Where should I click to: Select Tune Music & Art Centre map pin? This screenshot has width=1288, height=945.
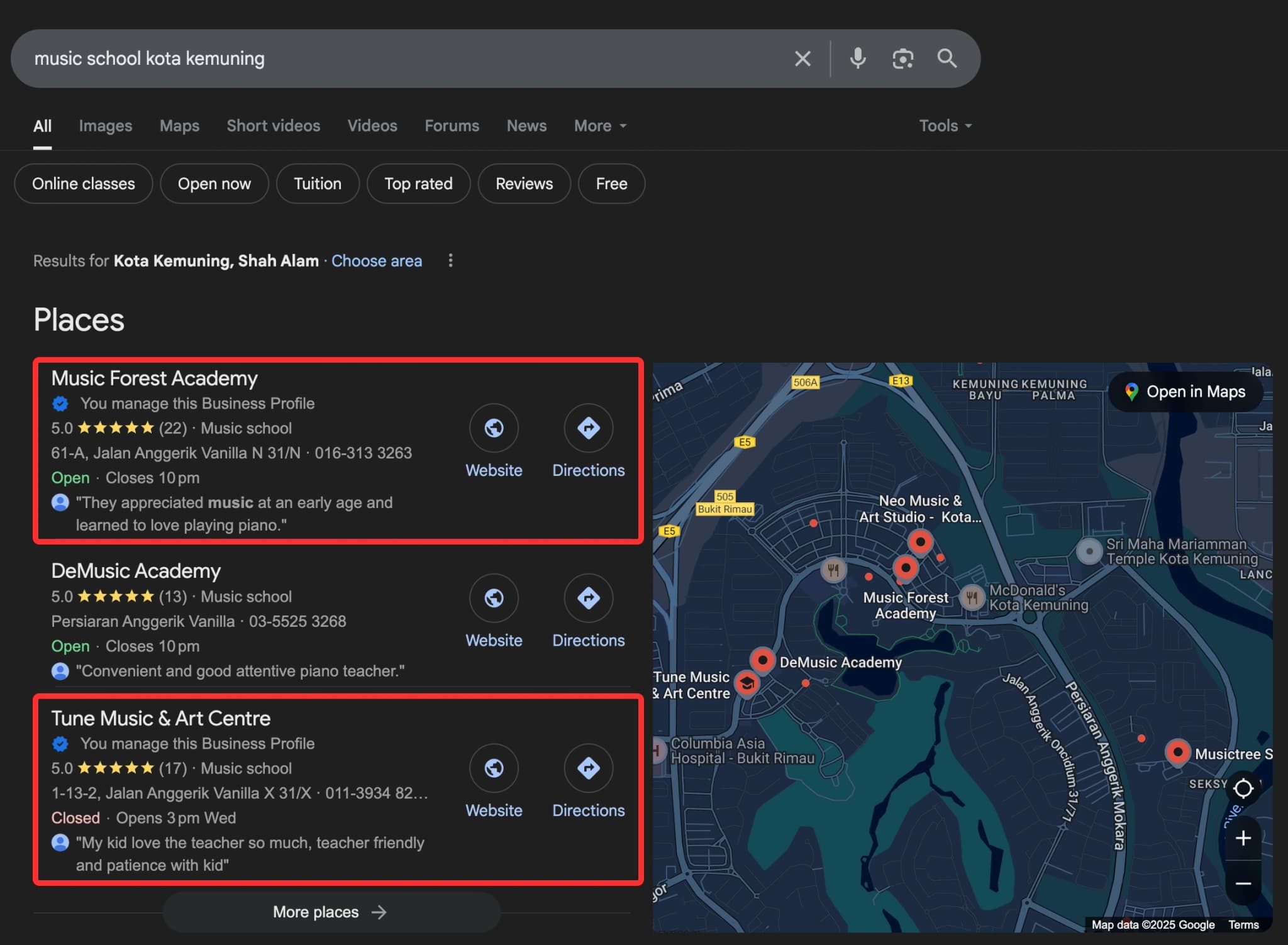(x=747, y=683)
